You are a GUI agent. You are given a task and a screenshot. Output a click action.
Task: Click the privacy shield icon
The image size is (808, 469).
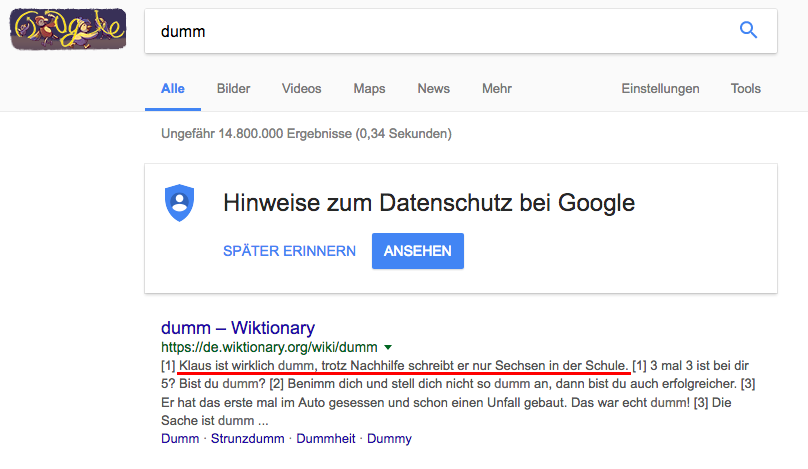pyautogui.click(x=179, y=203)
